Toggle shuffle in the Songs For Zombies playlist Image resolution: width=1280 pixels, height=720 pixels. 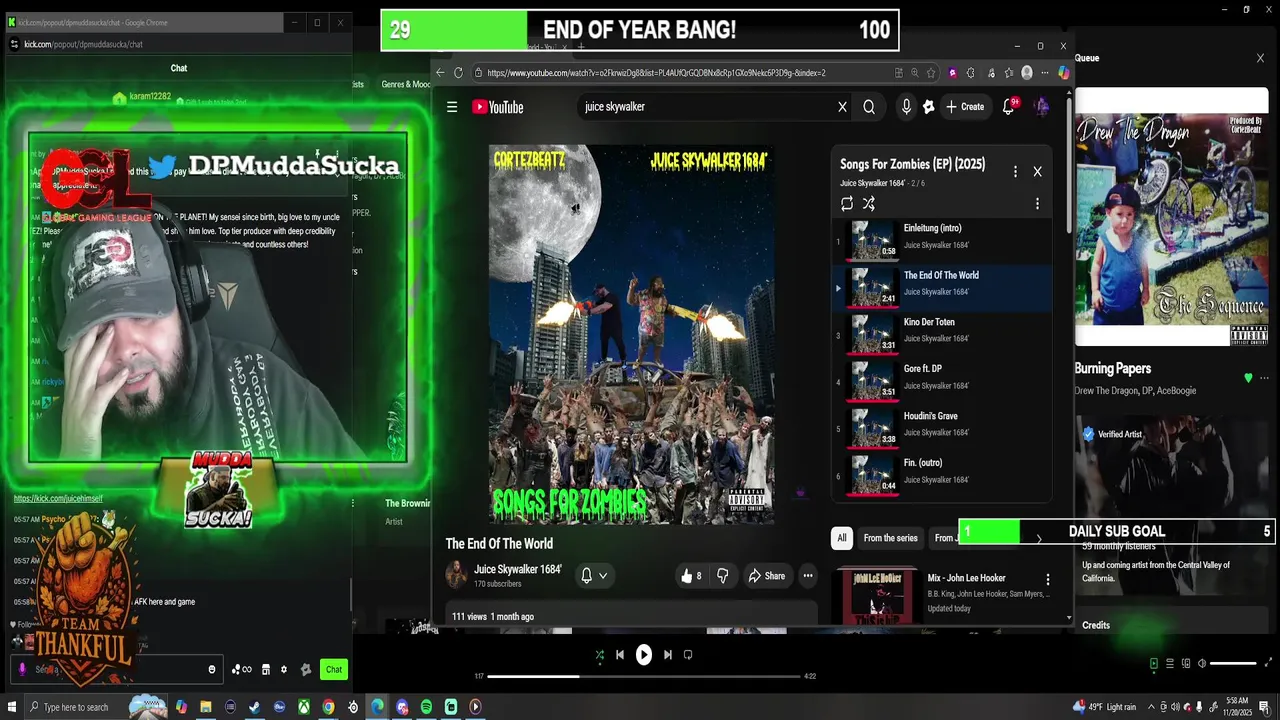click(x=869, y=204)
